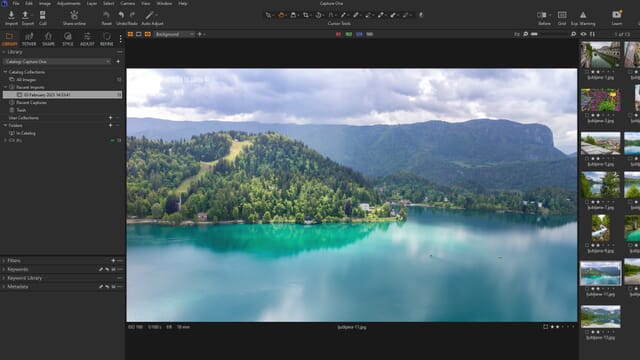Select the February 2023 import entry
Screen dimensions: 640x360
62,95
